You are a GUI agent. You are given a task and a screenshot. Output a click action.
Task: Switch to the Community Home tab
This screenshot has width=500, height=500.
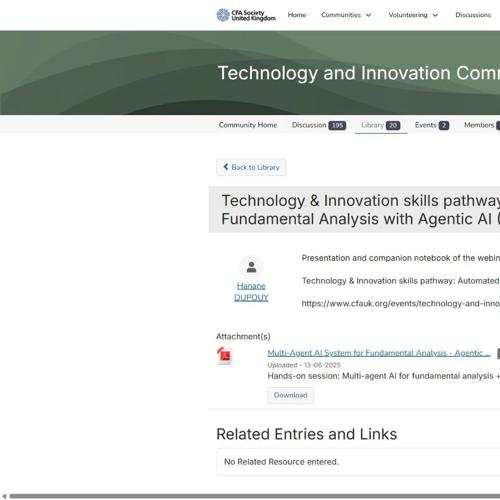tap(248, 125)
